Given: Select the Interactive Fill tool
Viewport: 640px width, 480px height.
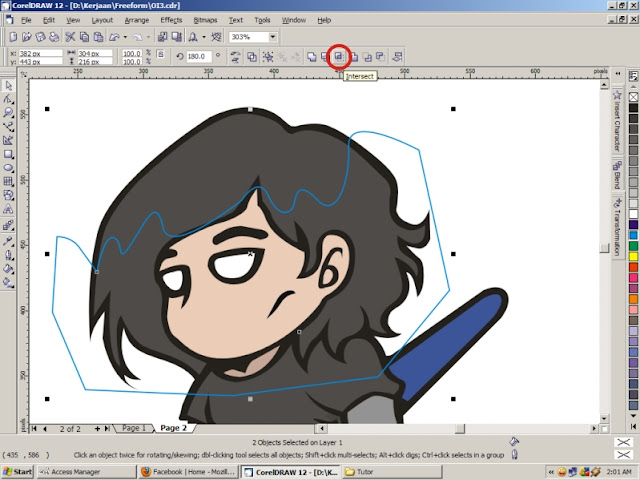Looking at the screenshot, I should (8, 282).
